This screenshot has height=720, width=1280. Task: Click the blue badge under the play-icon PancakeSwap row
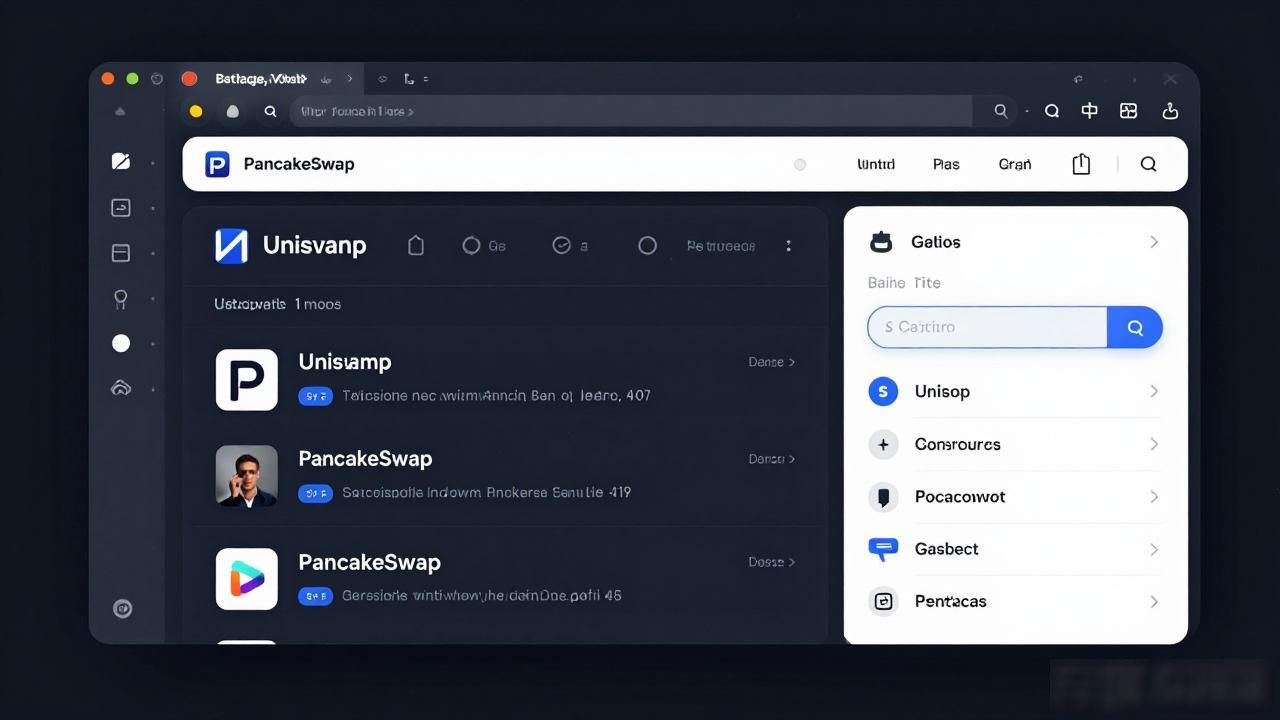315,596
